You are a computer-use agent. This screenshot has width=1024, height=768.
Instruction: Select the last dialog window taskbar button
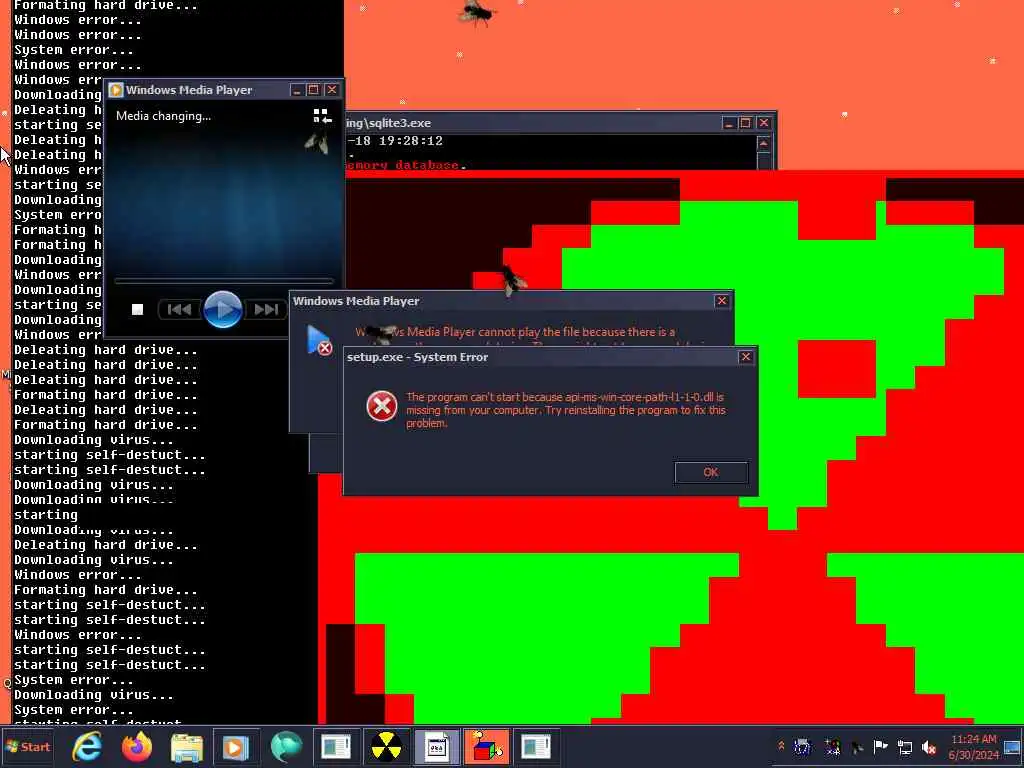tap(536, 748)
